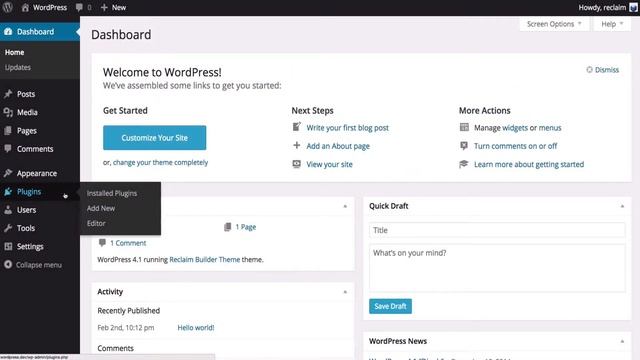
Task: Select the Plugins plug icon
Action: pyautogui.click(x=8, y=191)
